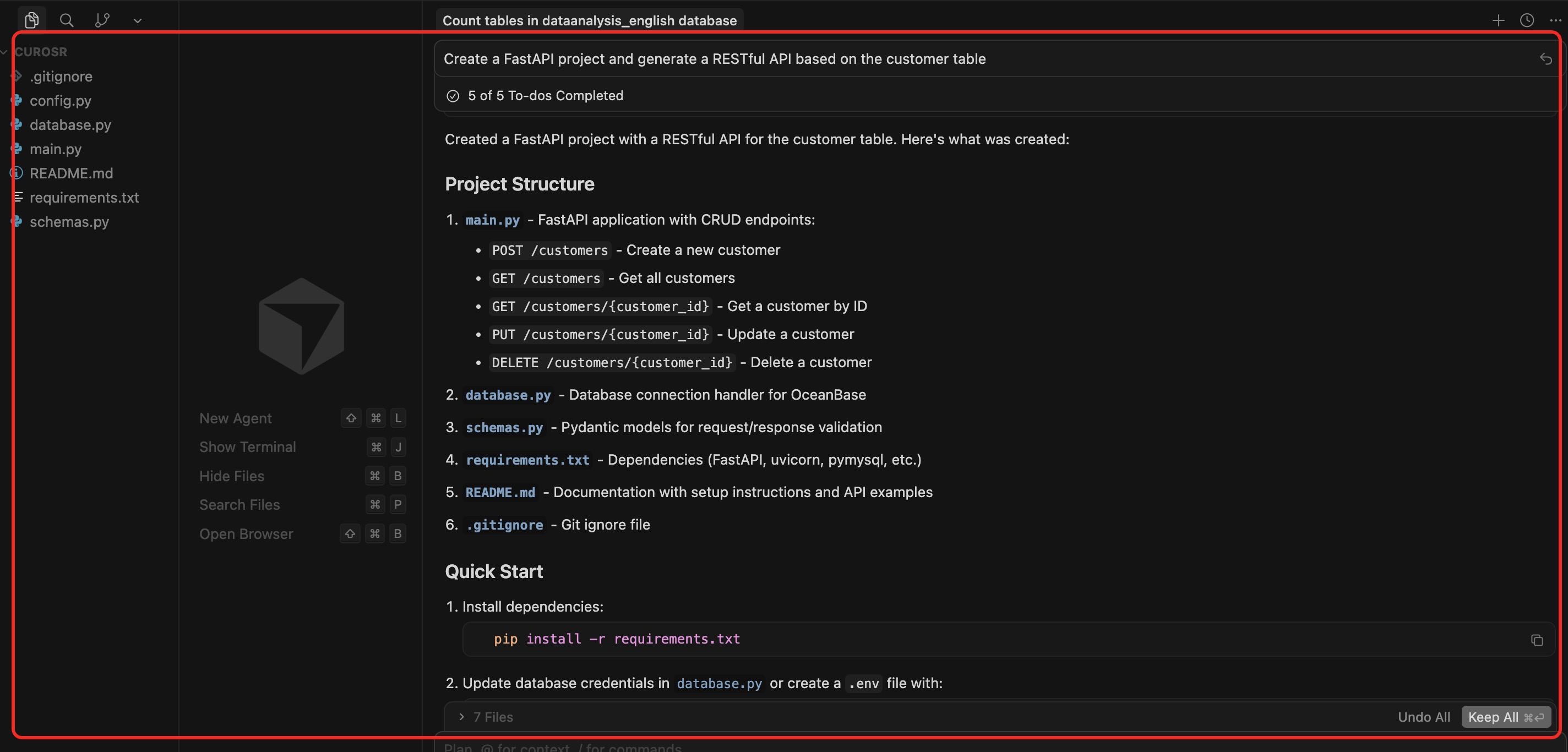Click the copy icon in pip install code block
The width and height of the screenshot is (1568, 752).
1537,640
